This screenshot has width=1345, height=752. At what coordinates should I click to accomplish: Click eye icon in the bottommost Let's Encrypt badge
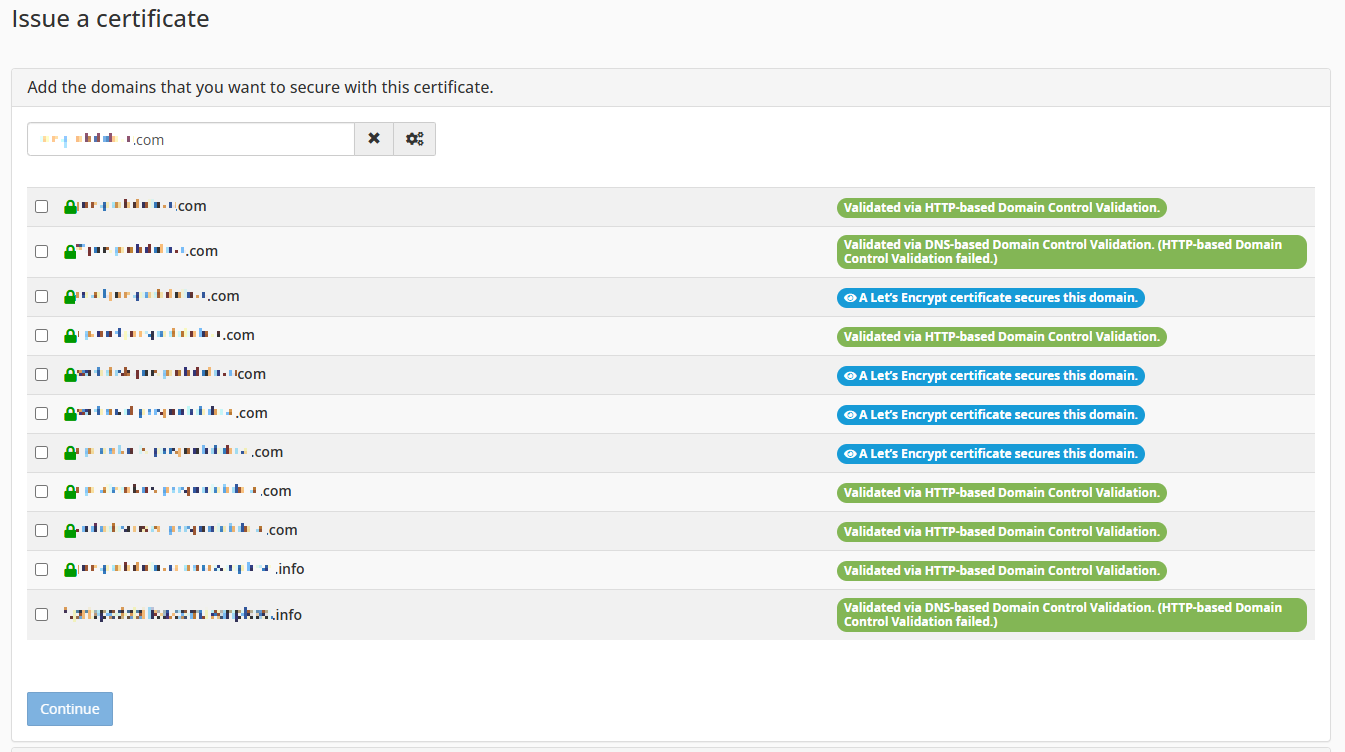[x=850, y=454]
